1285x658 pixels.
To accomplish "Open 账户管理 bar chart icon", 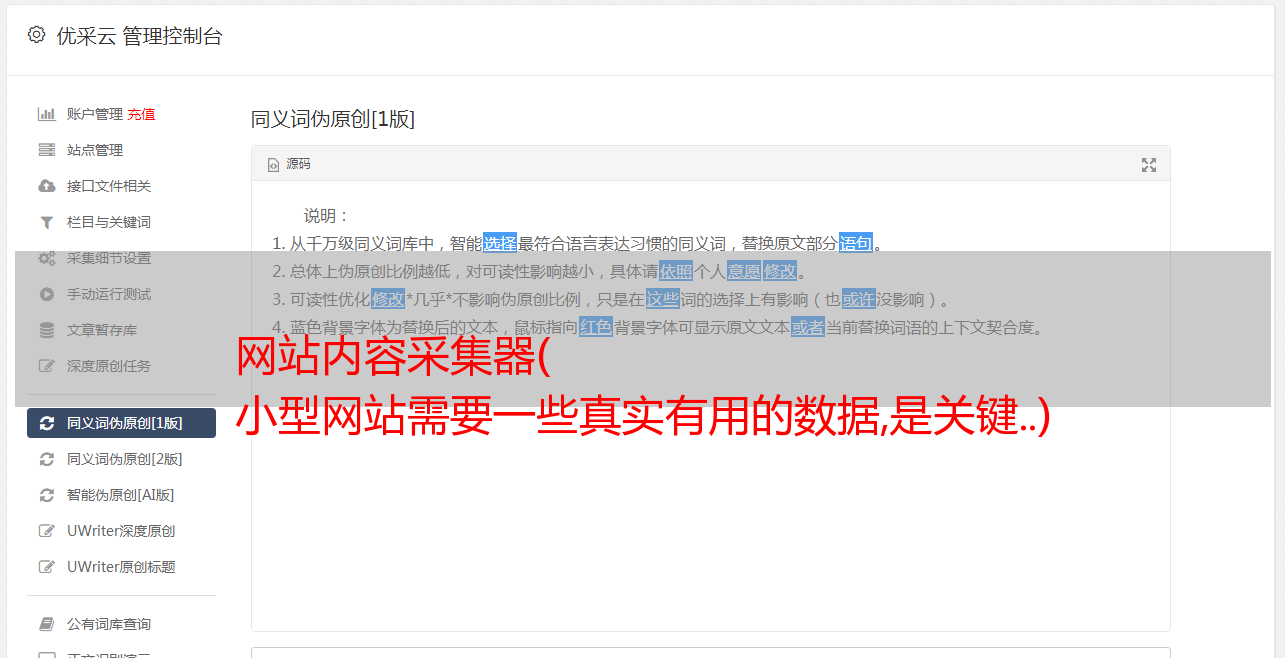I will pyautogui.click(x=46, y=114).
